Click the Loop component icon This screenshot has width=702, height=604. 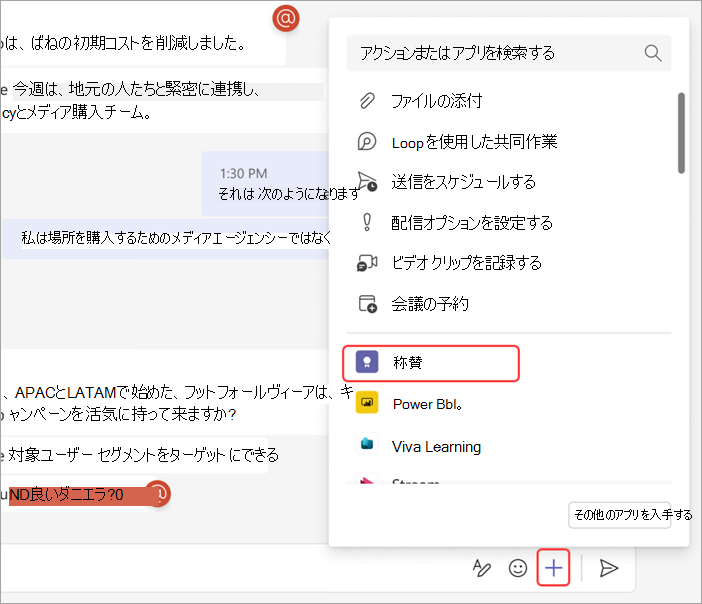click(x=367, y=141)
